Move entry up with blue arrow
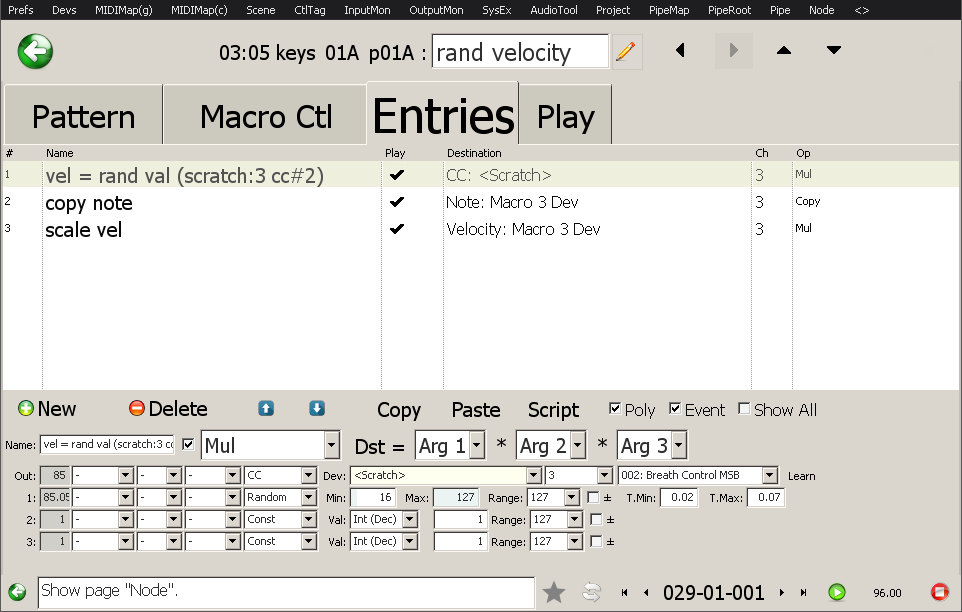The height and width of the screenshot is (612, 962). 266,408
